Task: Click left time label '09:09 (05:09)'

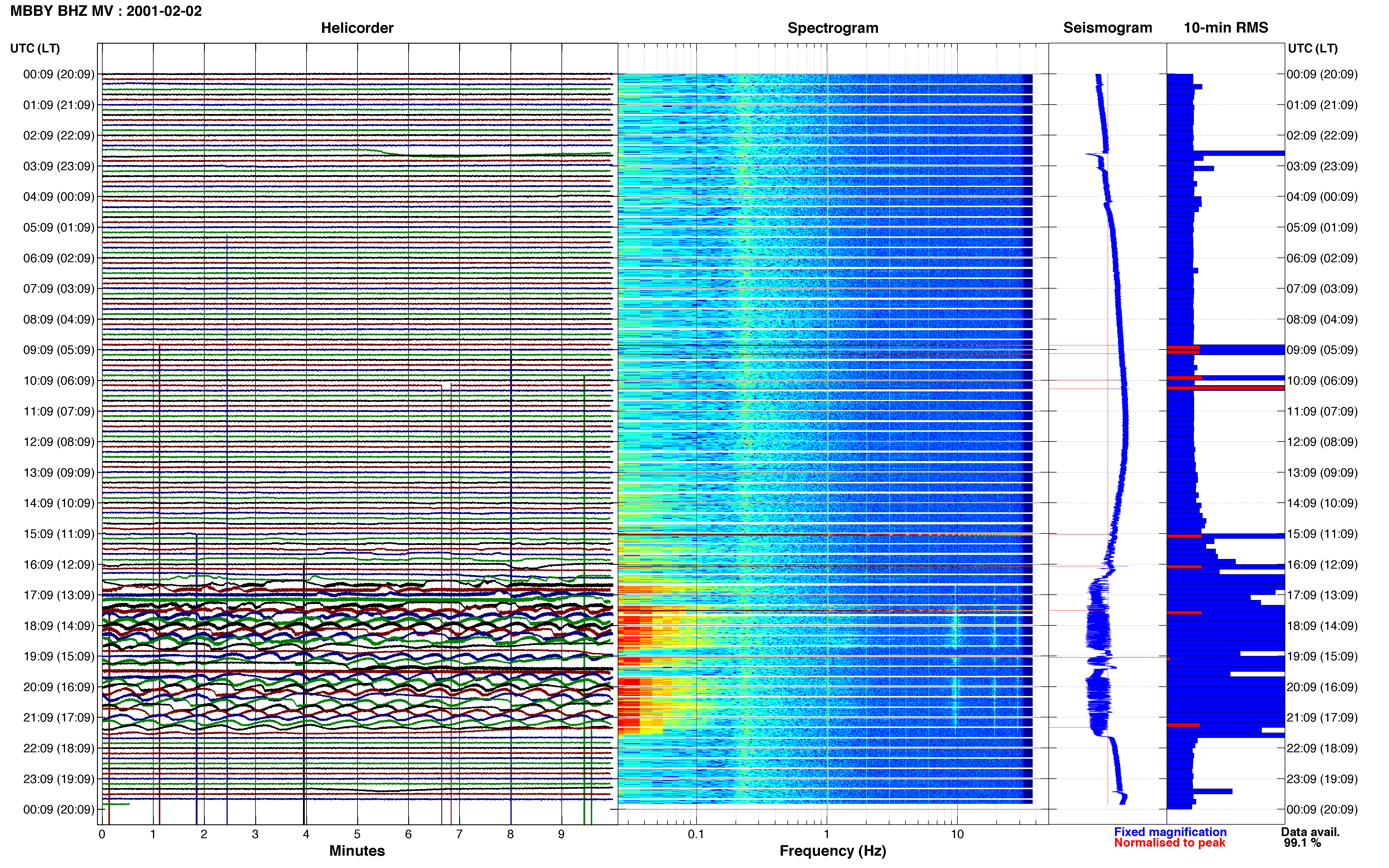Action: coord(59,349)
